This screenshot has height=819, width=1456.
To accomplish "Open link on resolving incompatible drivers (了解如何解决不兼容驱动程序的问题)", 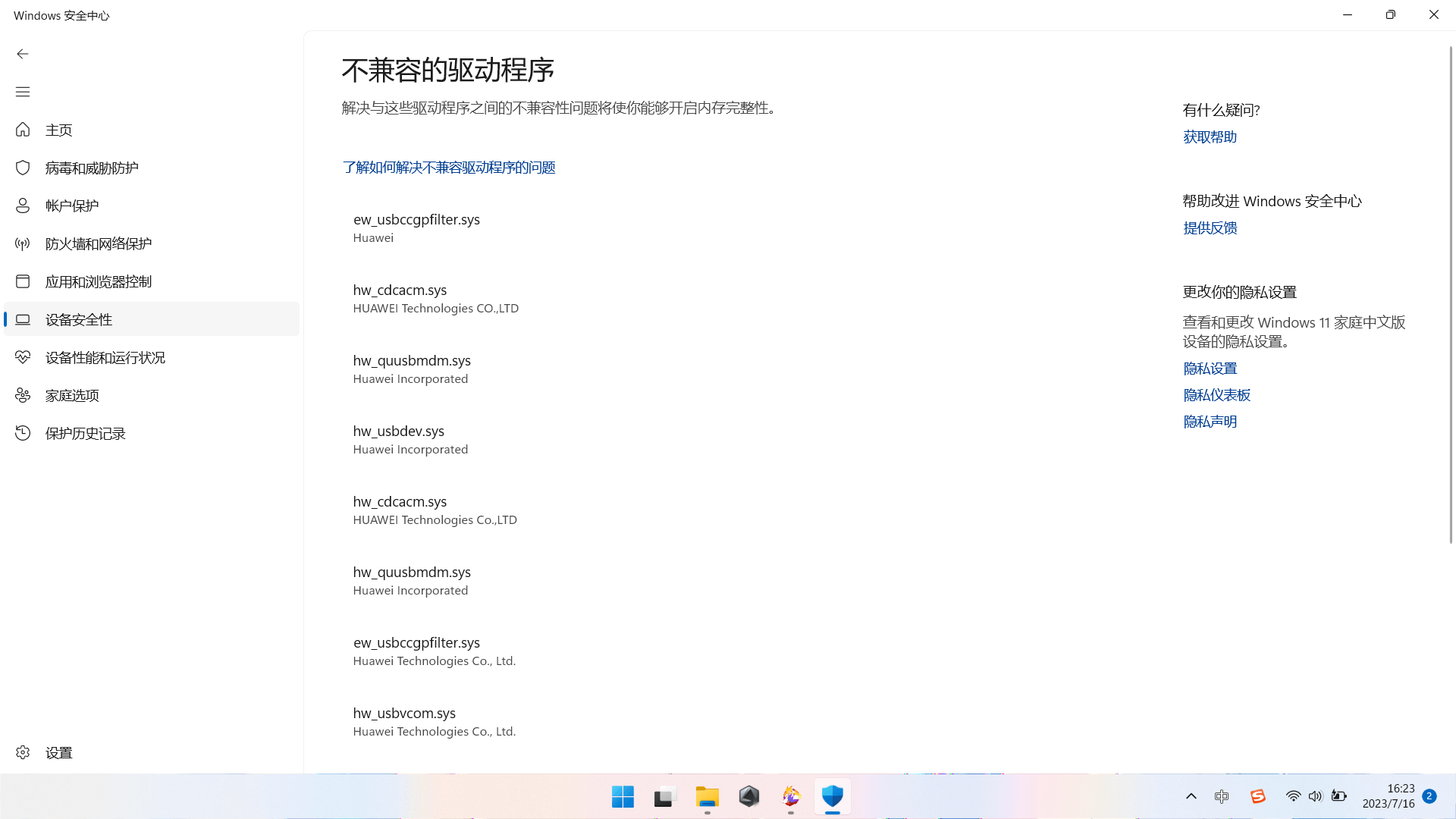I will (448, 168).
